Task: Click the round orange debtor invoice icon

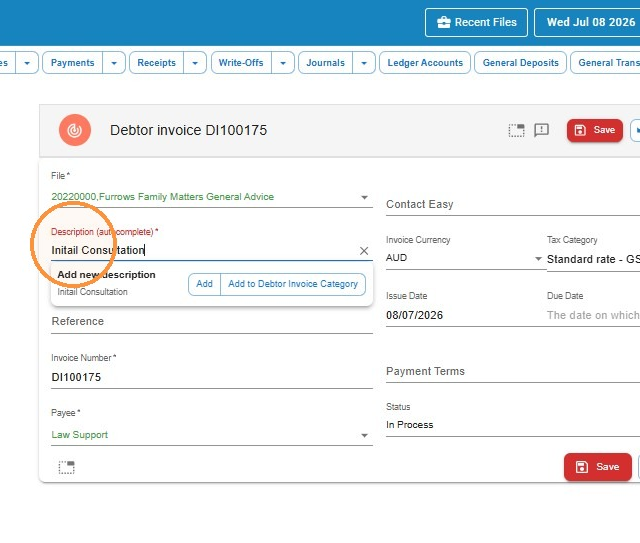Action: [x=75, y=130]
